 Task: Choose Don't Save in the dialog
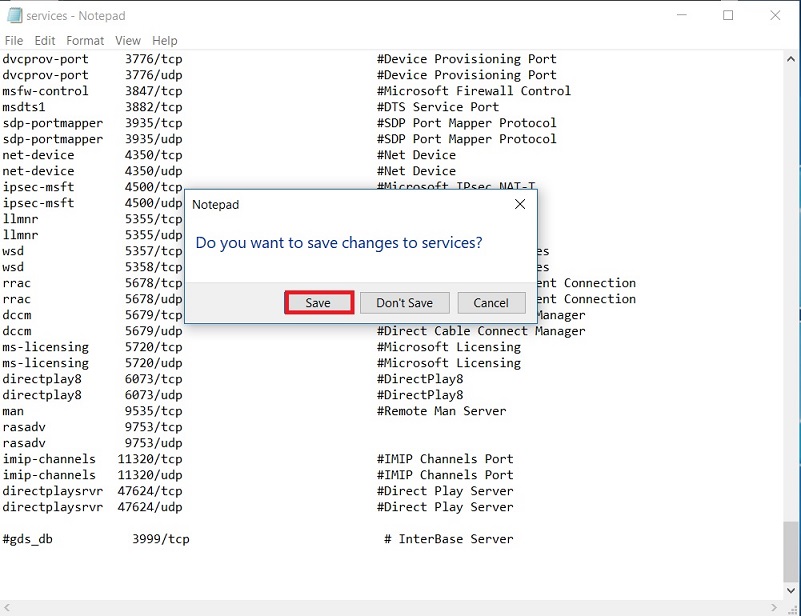pyautogui.click(x=404, y=303)
